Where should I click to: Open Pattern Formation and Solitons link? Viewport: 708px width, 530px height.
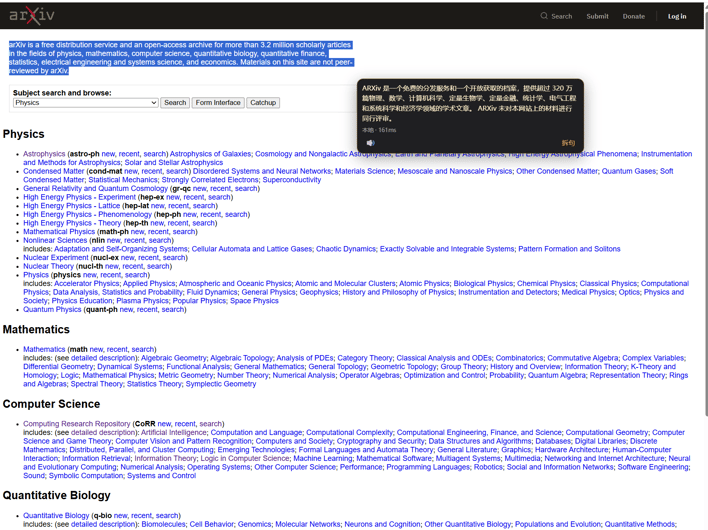pos(569,249)
